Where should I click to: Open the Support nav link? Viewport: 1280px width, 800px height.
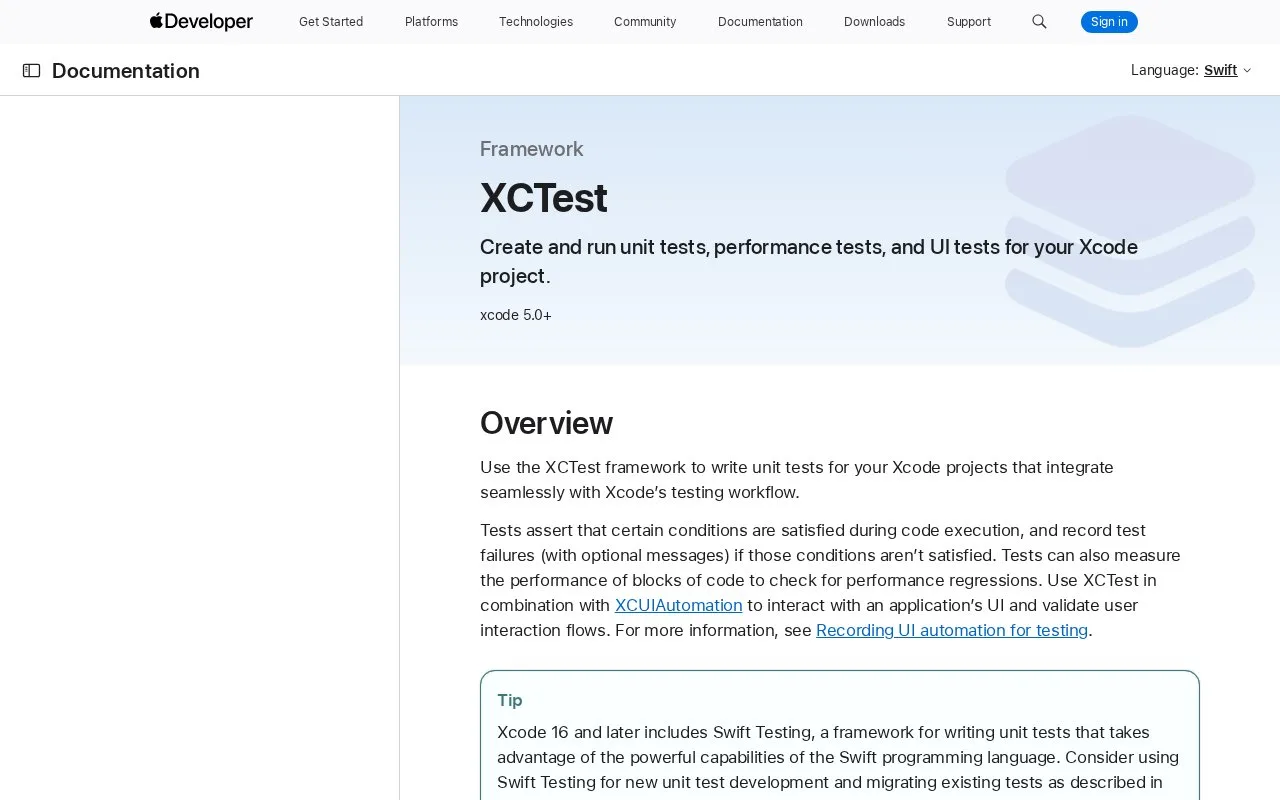(x=969, y=21)
